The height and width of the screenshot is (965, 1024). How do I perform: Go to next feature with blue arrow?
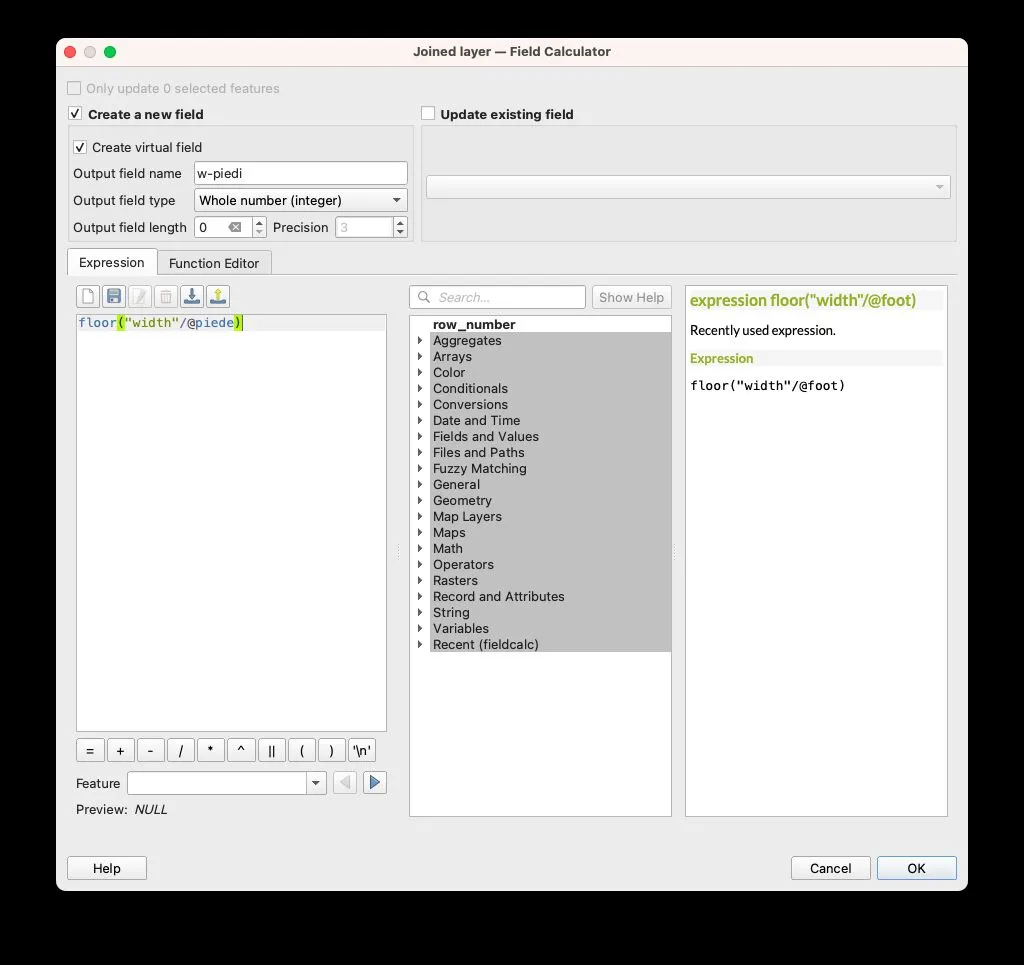click(x=375, y=783)
